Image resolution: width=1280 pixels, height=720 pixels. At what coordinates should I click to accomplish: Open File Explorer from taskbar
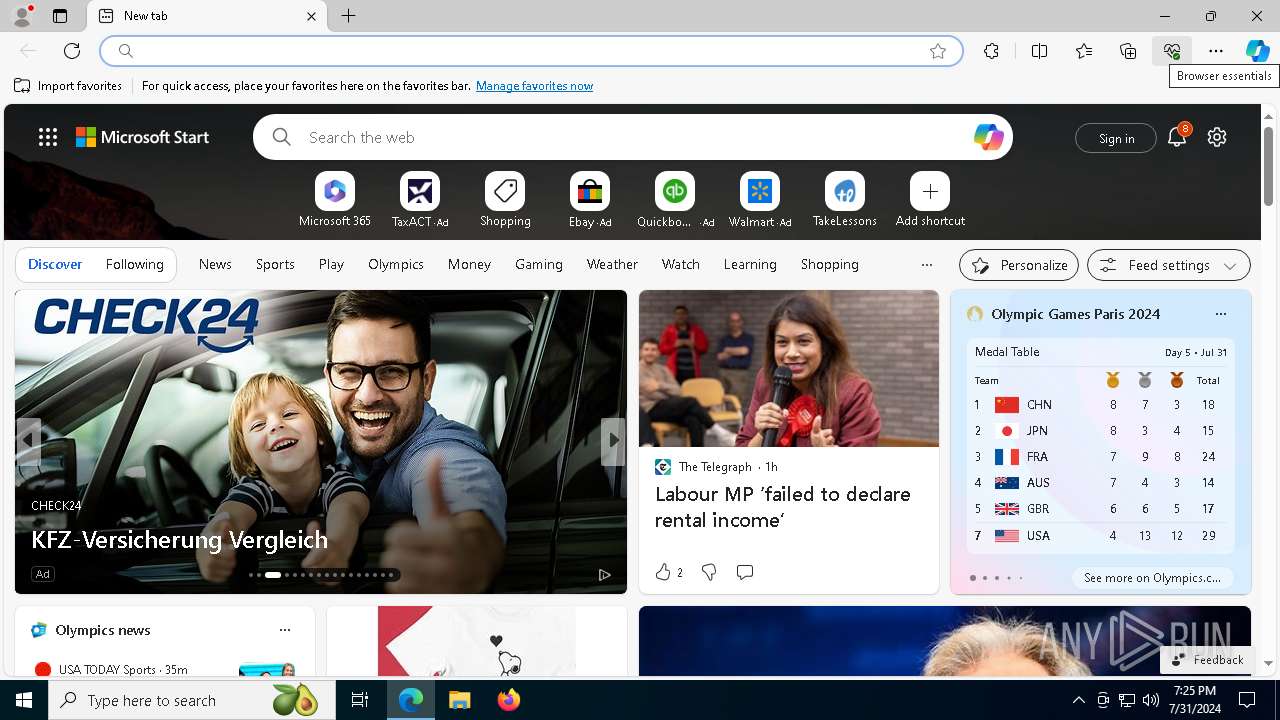(x=460, y=700)
